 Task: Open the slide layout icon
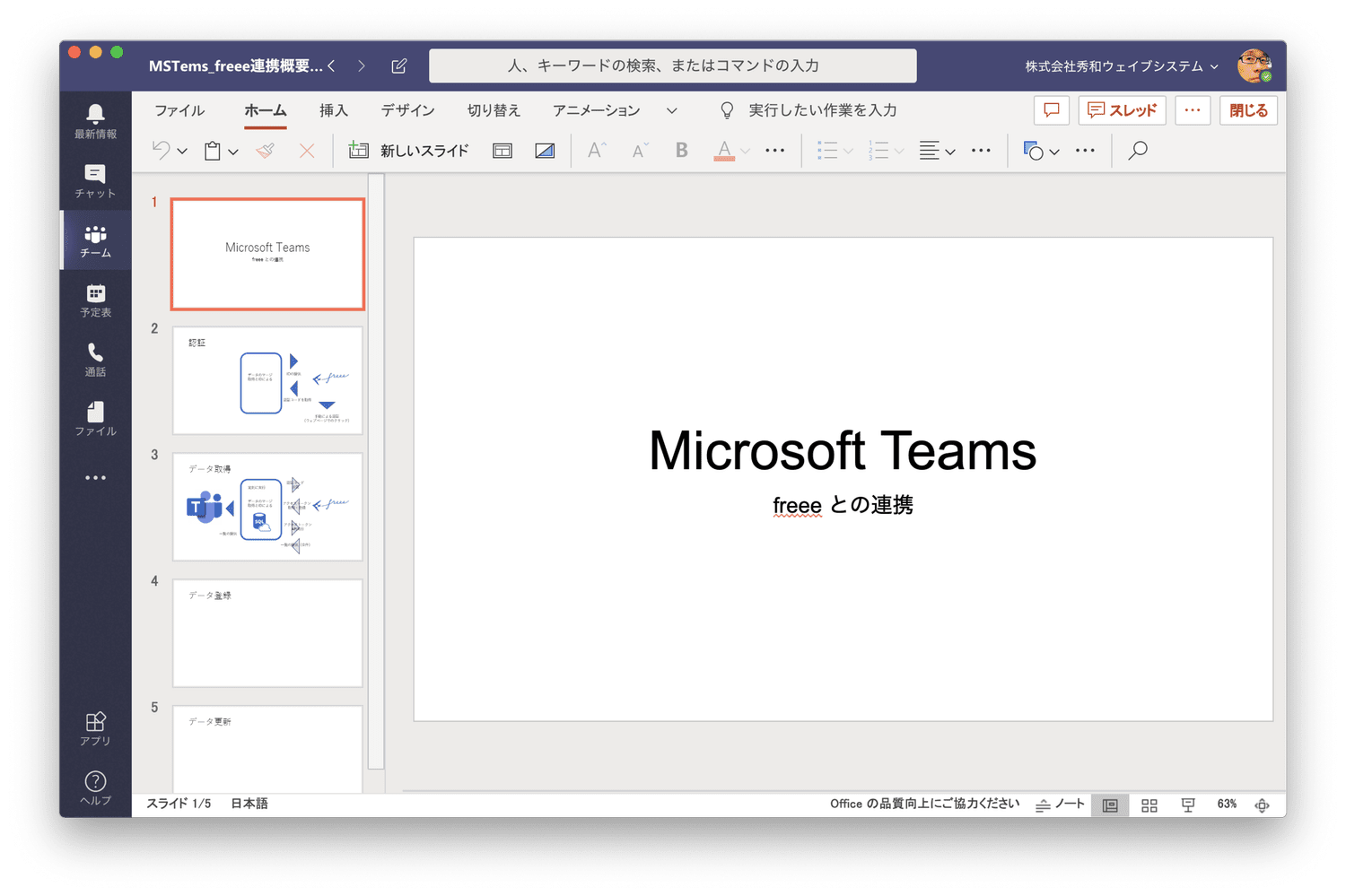point(503,151)
